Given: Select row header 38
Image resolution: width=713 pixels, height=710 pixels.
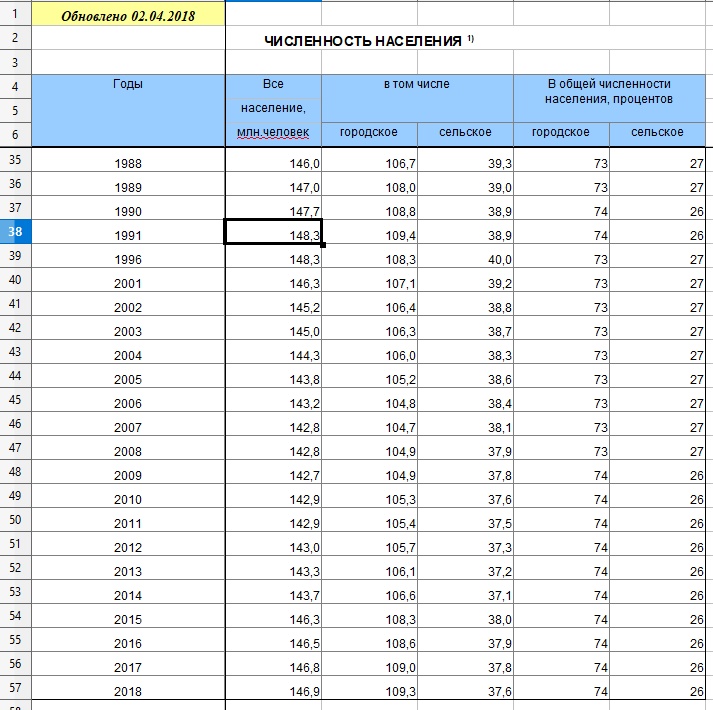Looking at the screenshot, I should (15, 232).
